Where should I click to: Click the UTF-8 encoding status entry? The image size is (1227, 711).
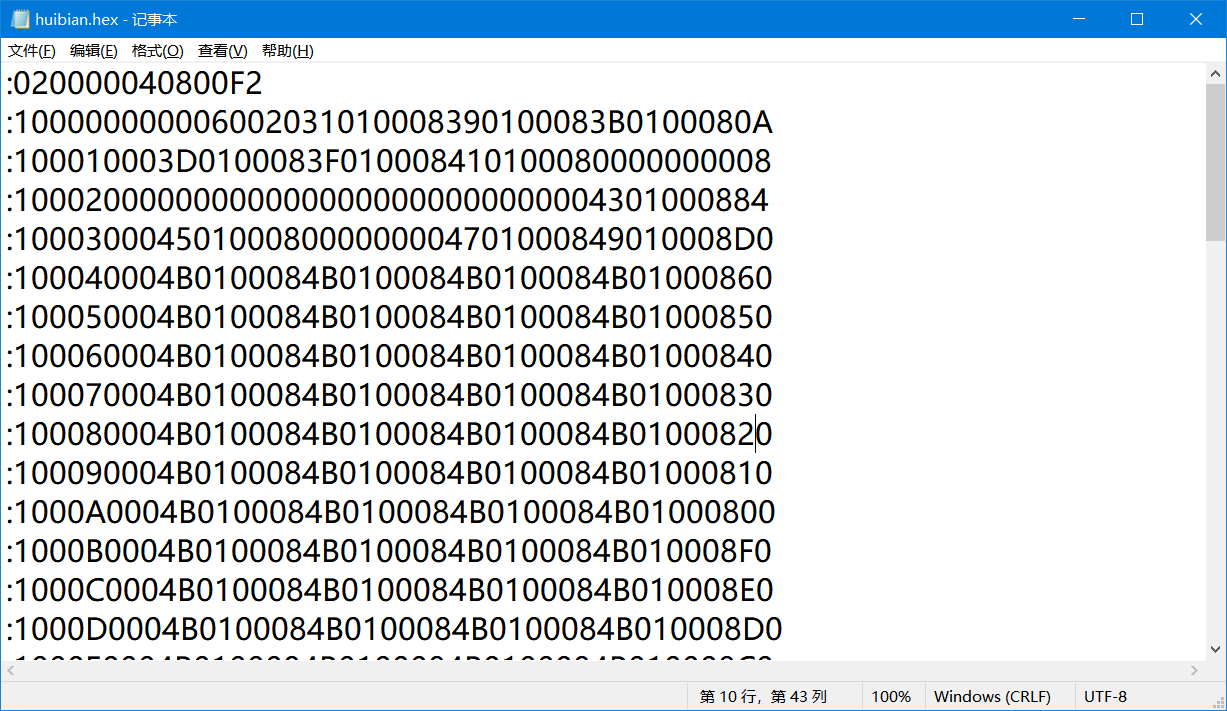(1105, 696)
